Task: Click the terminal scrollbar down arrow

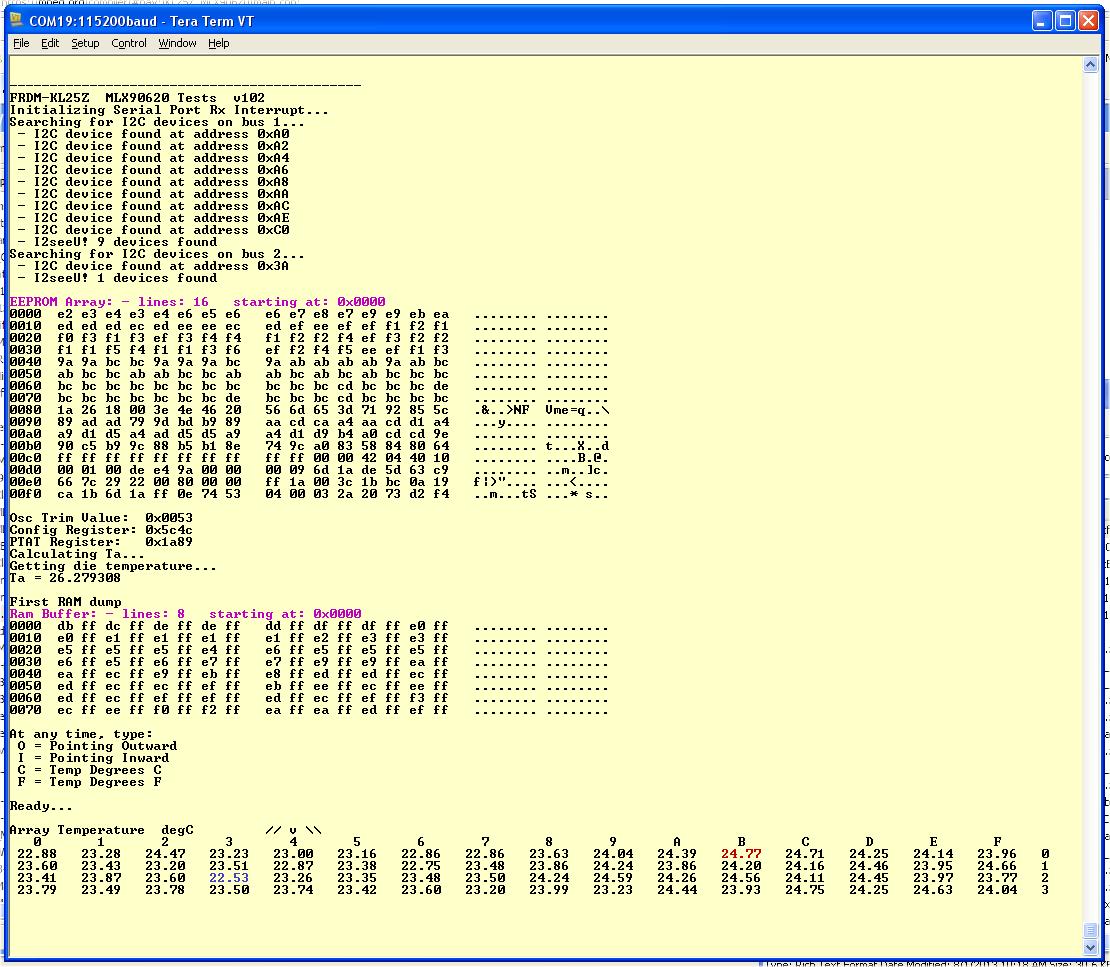Action: pyautogui.click(x=1091, y=947)
